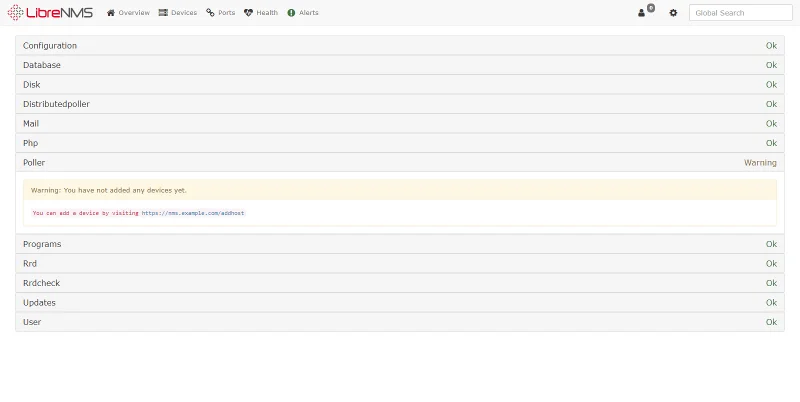Click the notification badge on user icon
Image resolution: width=800 pixels, height=402 pixels.
[650, 8]
